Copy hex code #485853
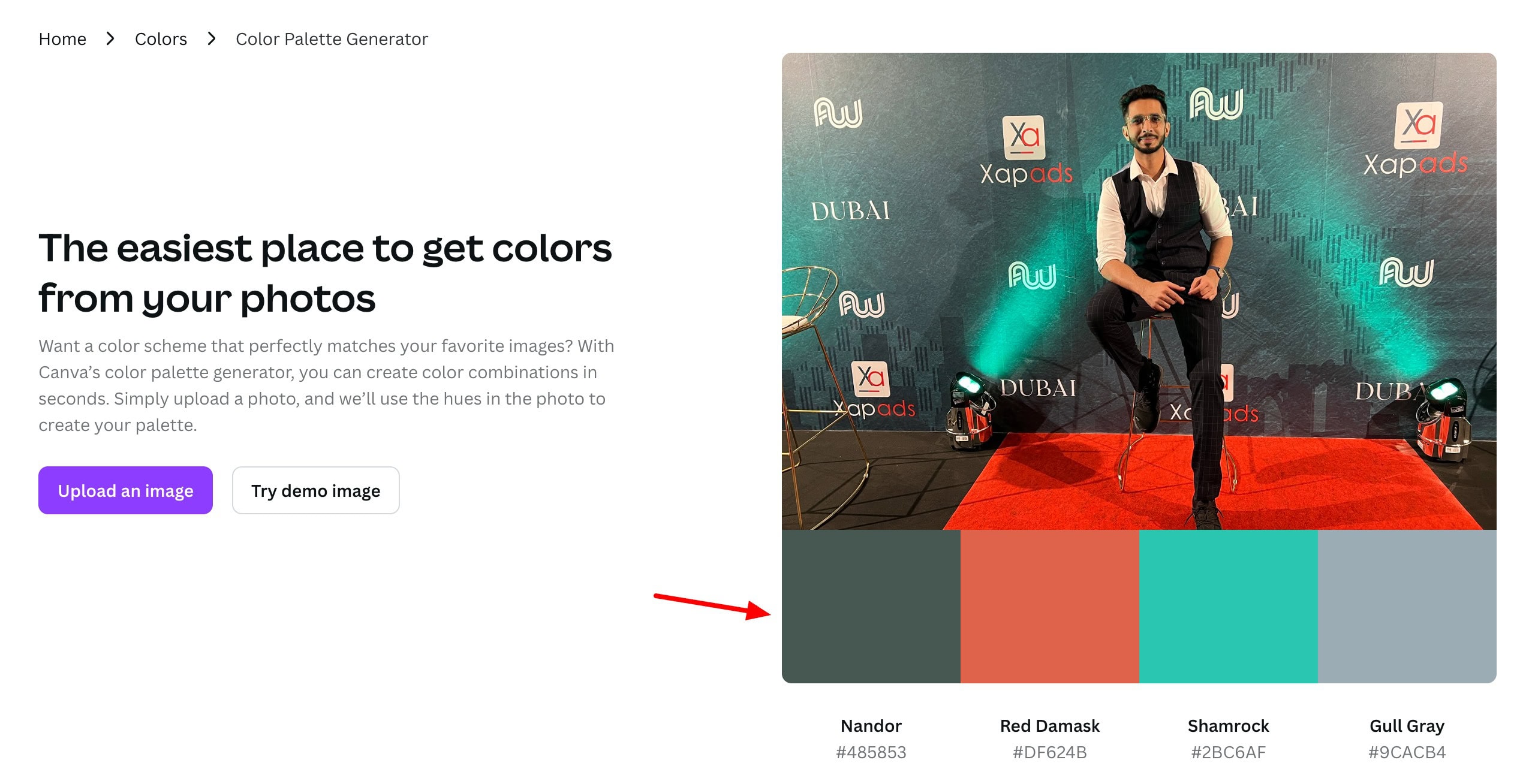 tap(871, 752)
